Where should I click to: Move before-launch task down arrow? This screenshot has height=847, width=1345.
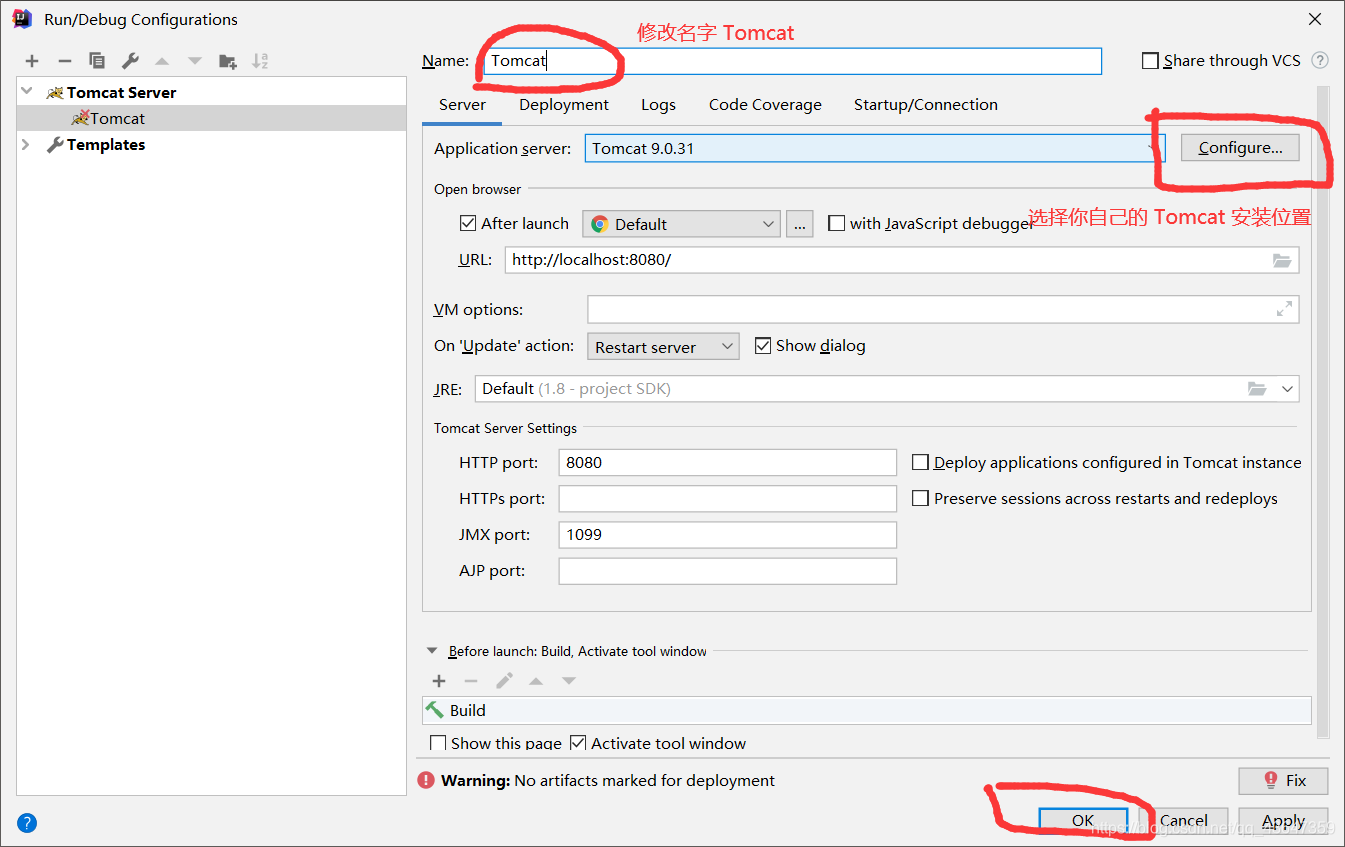tap(569, 681)
